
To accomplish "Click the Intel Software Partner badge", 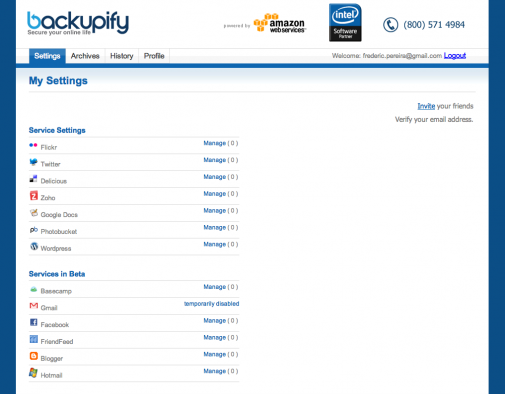I will pyautogui.click(x=345, y=23).
